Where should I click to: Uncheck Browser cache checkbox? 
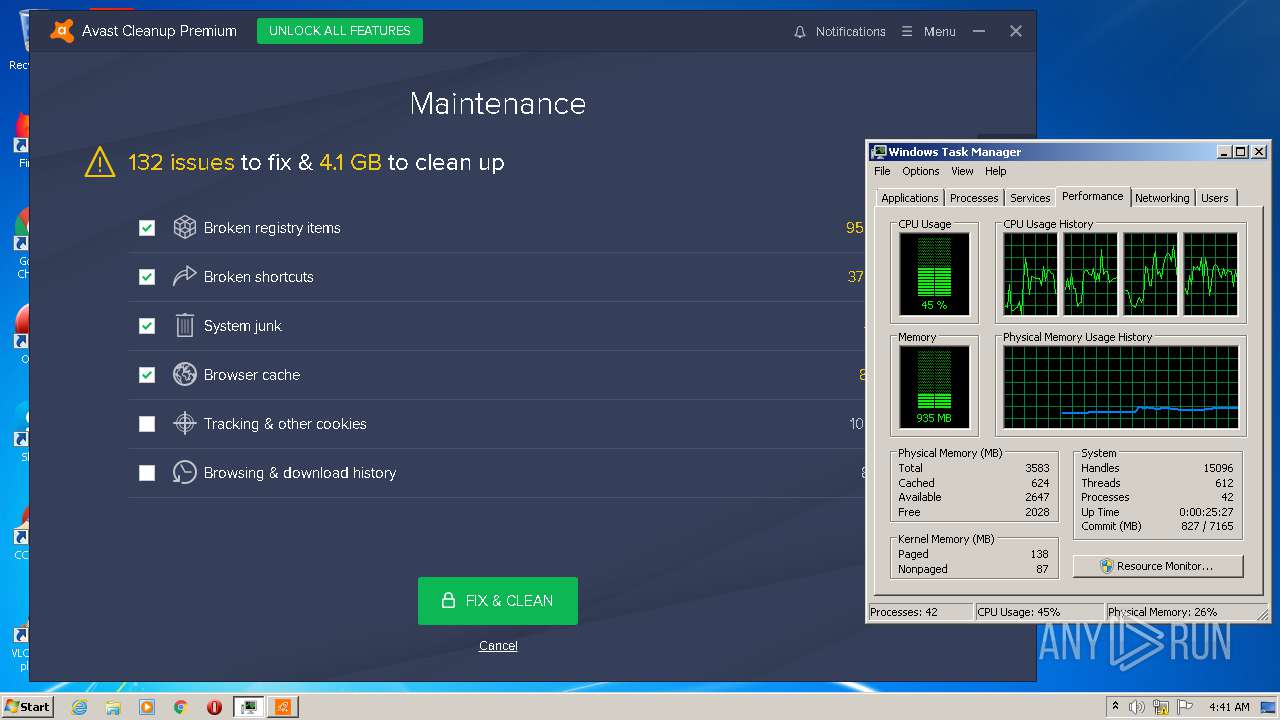[x=147, y=375]
